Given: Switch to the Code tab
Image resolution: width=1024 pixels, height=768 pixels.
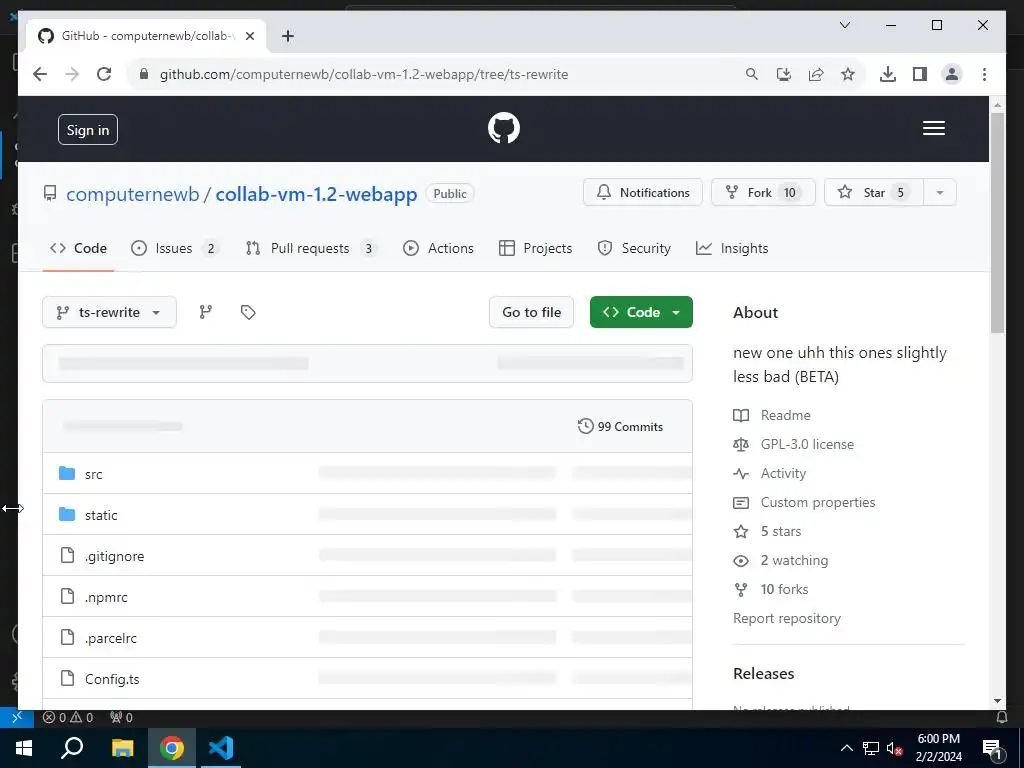Looking at the screenshot, I should coord(78,248).
